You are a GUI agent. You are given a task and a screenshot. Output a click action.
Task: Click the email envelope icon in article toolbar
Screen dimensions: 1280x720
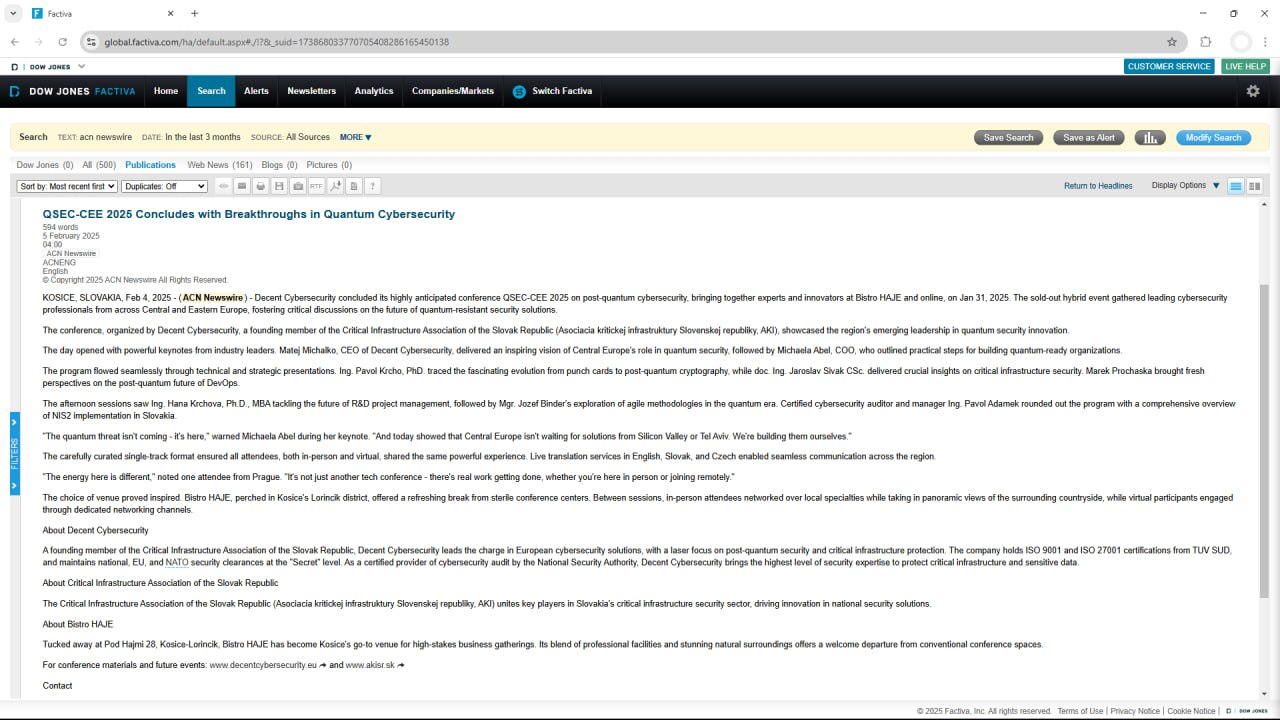click(242, 186)
